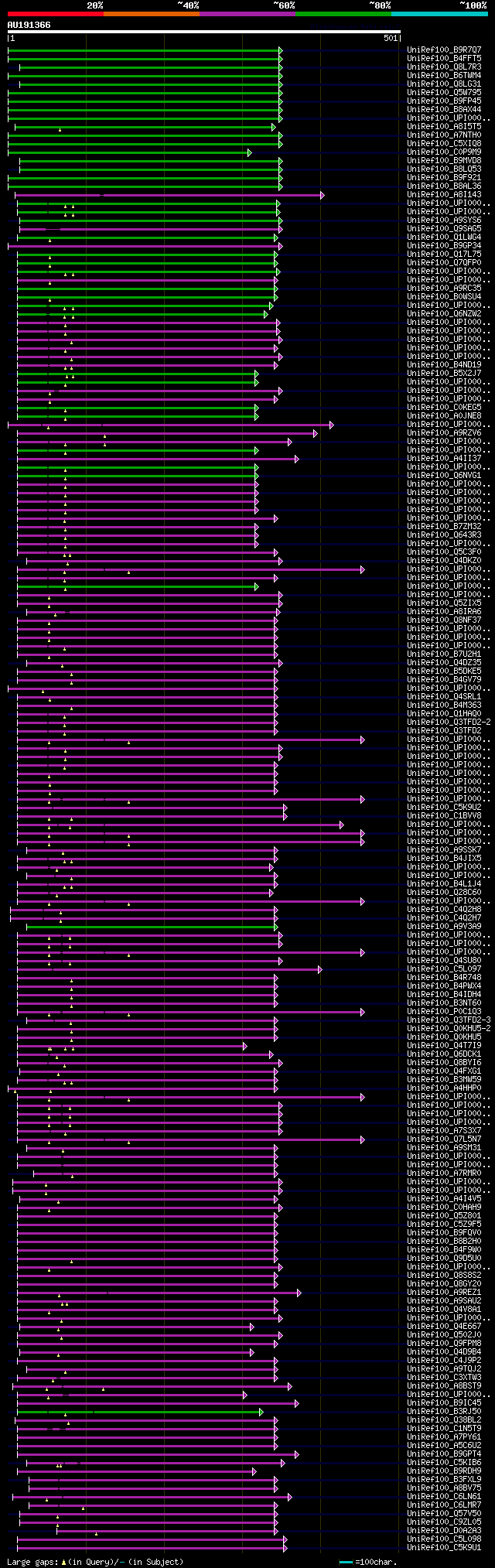This screenshot has height=1568, width=495.
Task: Select the UniRef100_Q3TFD2-2 label
Action: (449, 723)
